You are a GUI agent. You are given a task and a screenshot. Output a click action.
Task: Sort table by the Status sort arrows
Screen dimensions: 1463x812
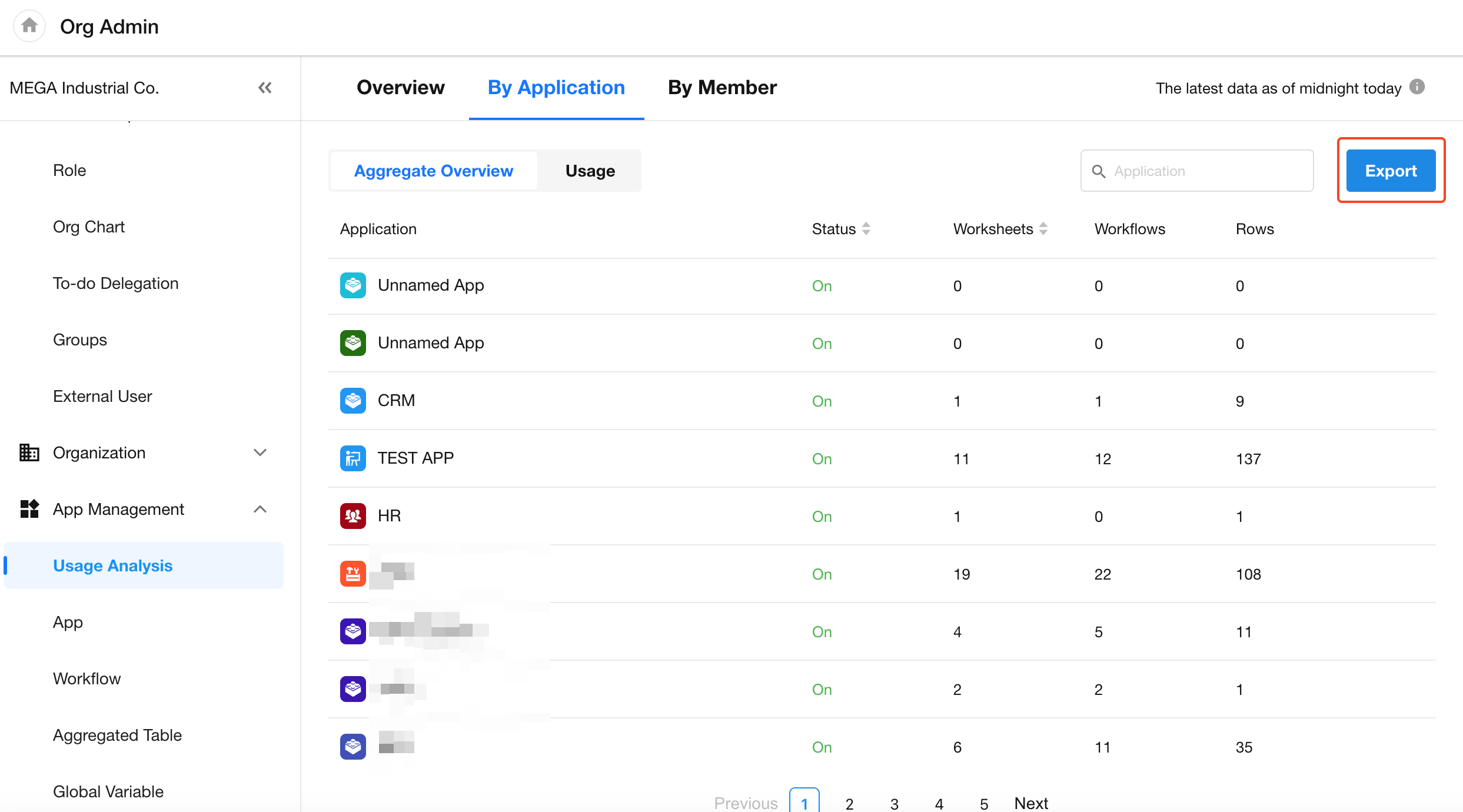866,229
